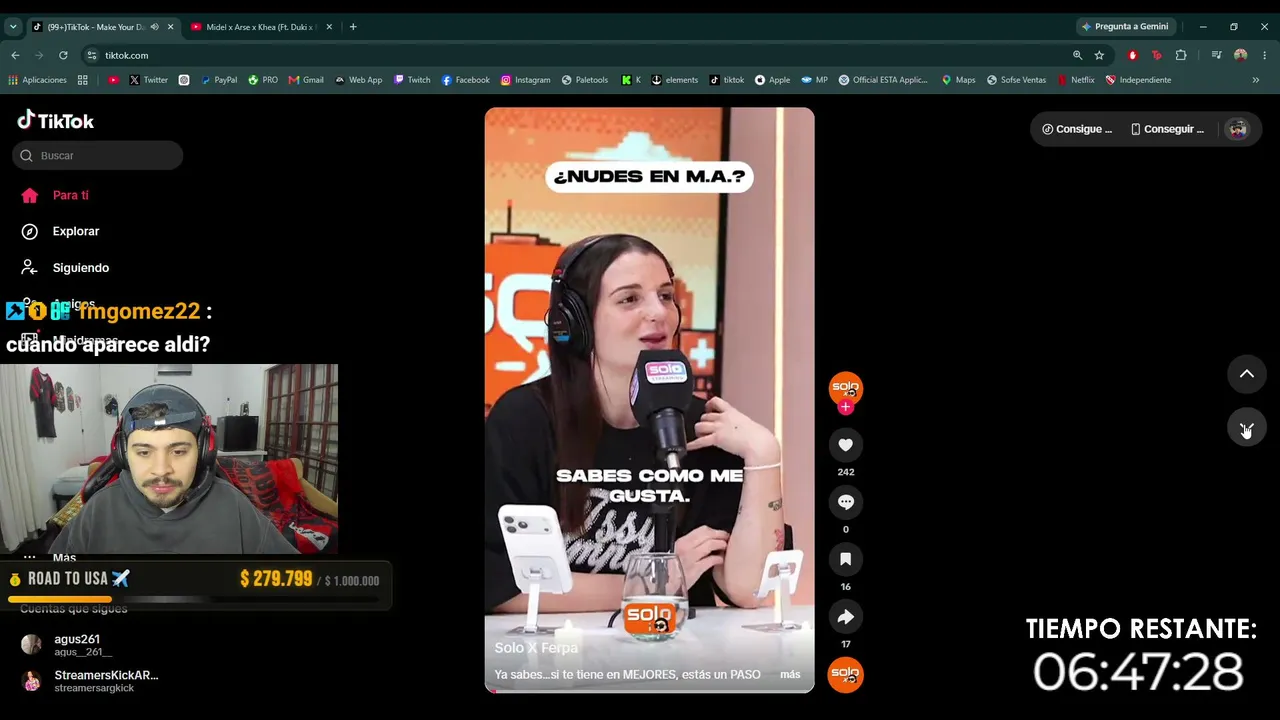
Task: Close the Midel x Arse x Khea tab
Action: [329, 27]
